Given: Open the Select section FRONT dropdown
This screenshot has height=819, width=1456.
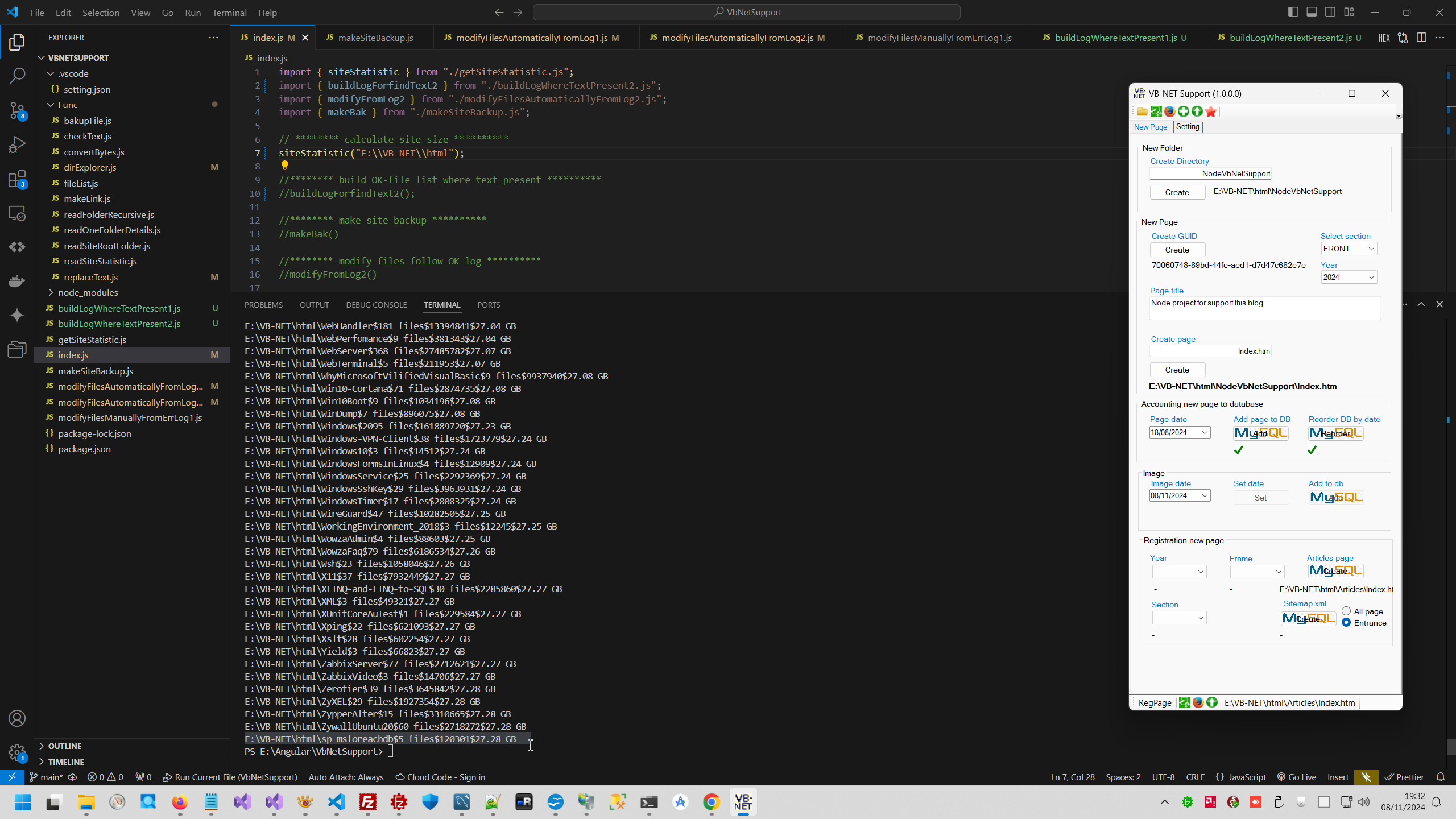Looking at the screenshot, I should point(1349,249).
